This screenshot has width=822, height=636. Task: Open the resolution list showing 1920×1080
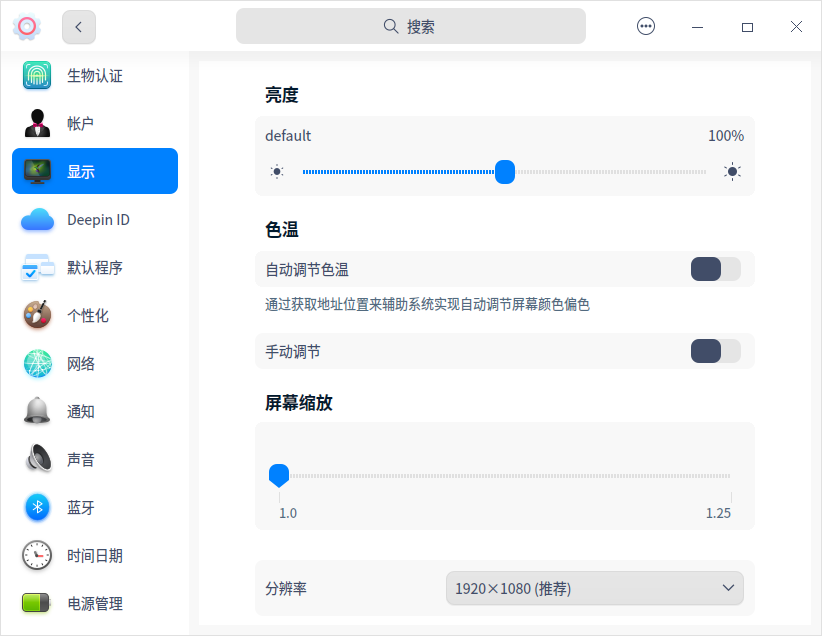tap(594, 588)
